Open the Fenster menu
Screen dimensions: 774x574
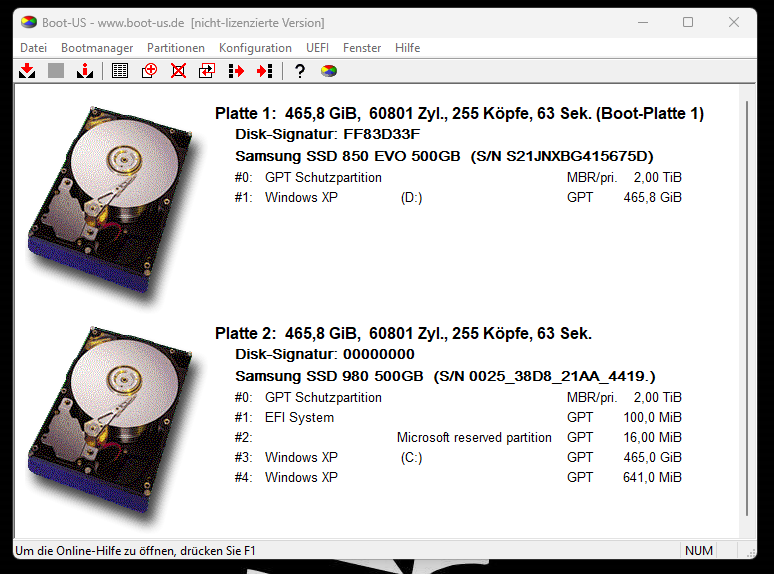pos(362,48)
